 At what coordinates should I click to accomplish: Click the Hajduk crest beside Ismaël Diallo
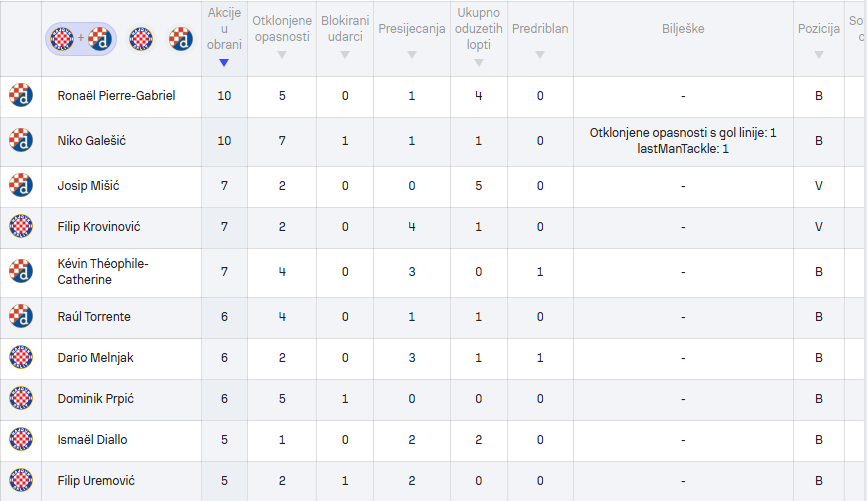[x=21, y=439]
